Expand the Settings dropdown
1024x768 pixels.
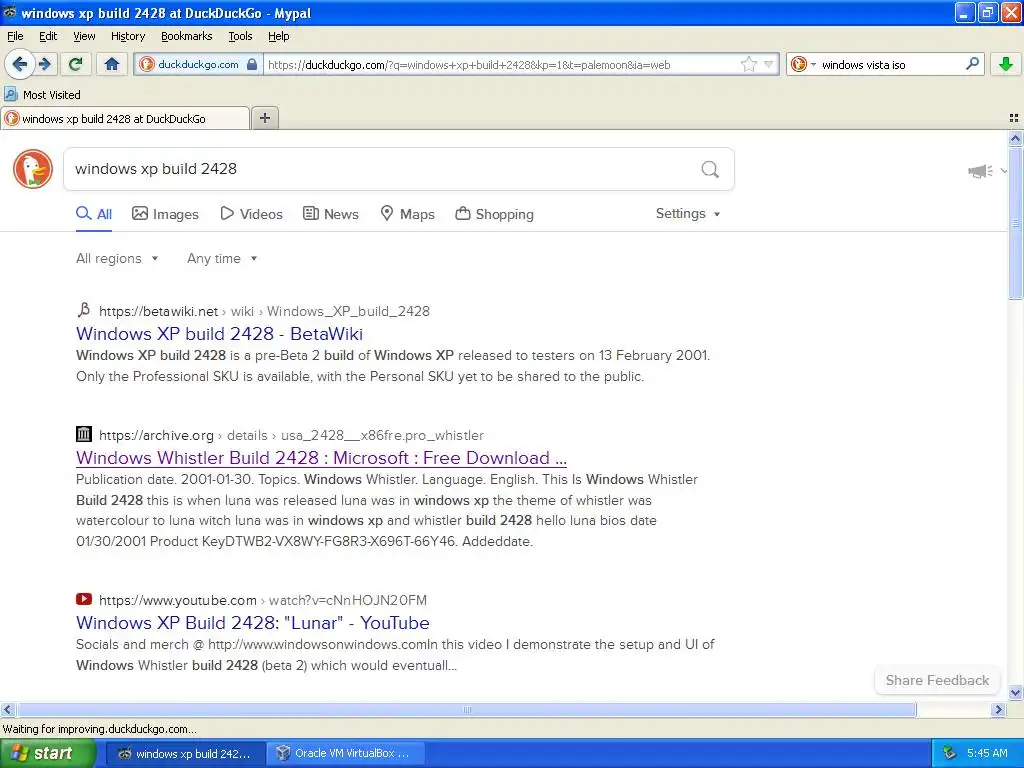coord(688,214)
